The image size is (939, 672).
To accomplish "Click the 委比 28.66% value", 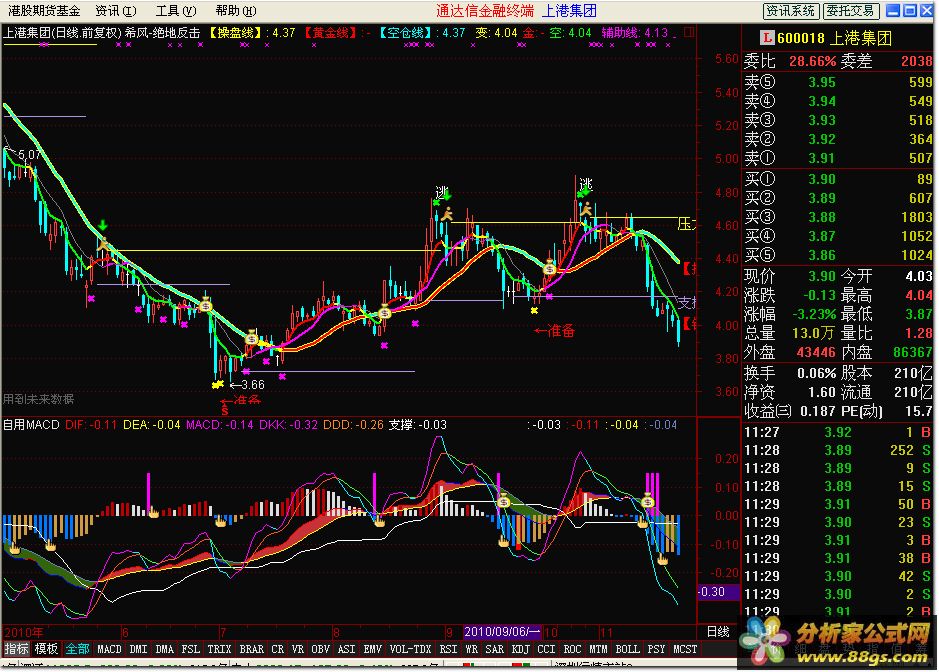I will [x=812, y=61].
